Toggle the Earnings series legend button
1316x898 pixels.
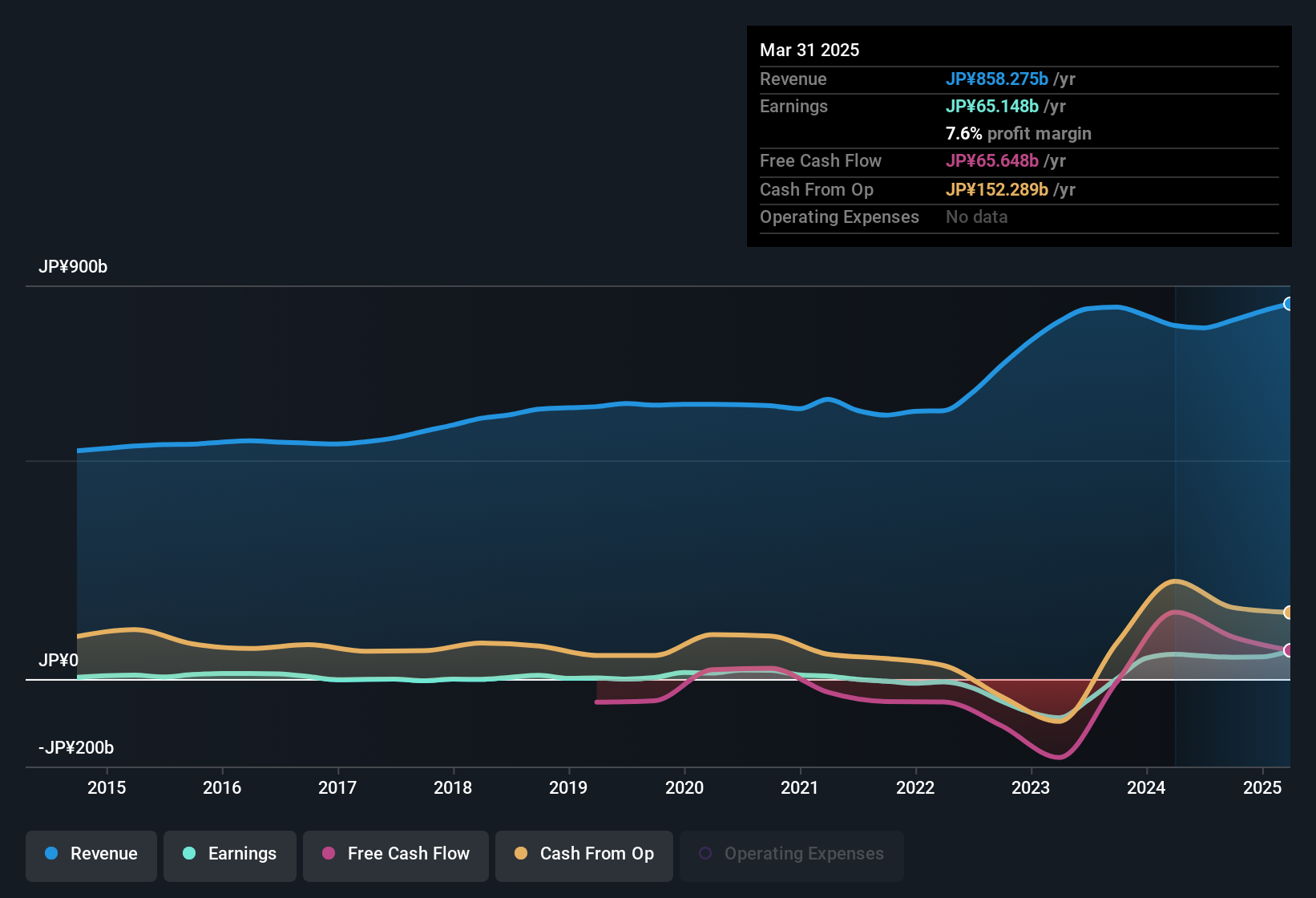230,854
